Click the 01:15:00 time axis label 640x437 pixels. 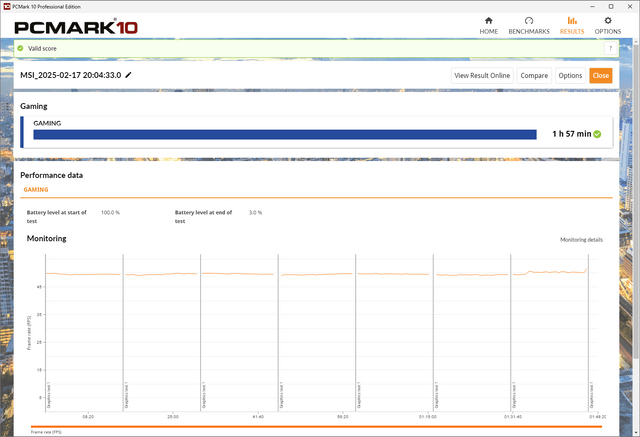pos(428,417)
